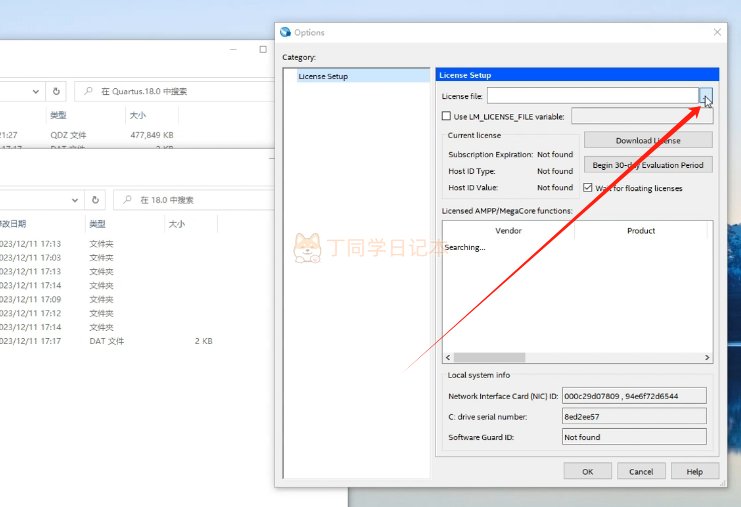Click Host ID Value Not found value

[555, 188]
